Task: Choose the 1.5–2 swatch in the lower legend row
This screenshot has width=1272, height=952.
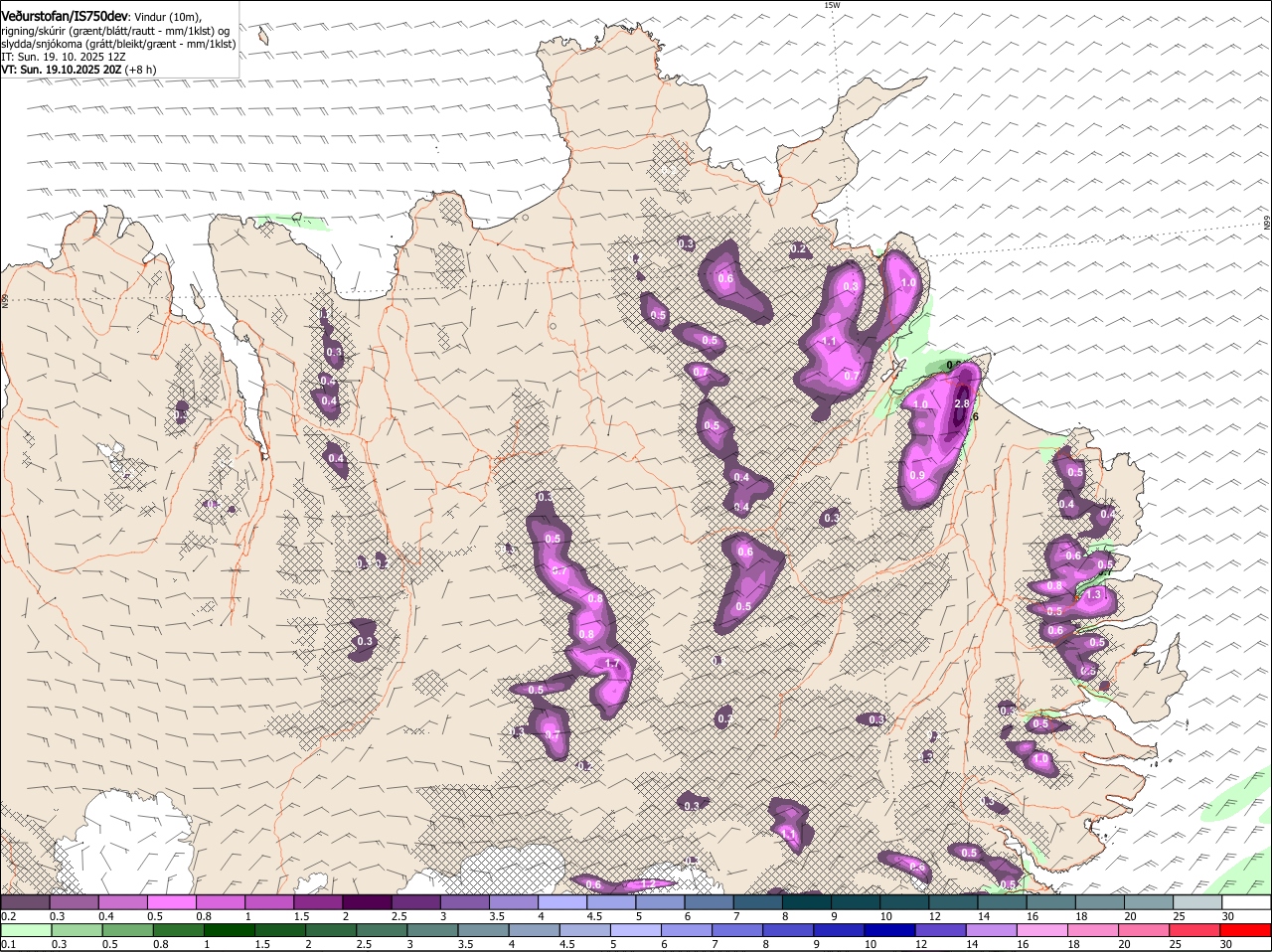Action: pos(279,931)
